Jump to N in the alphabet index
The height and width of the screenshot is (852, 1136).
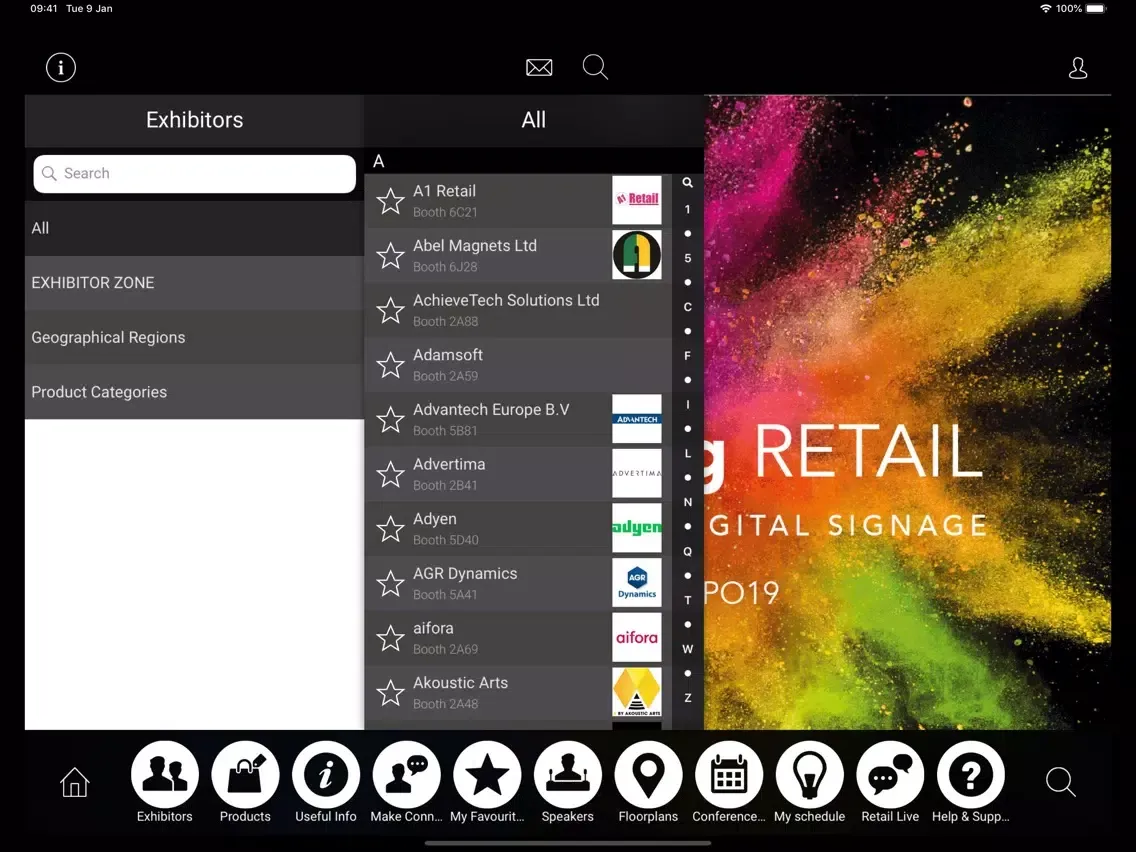click(x=688, y=502)
